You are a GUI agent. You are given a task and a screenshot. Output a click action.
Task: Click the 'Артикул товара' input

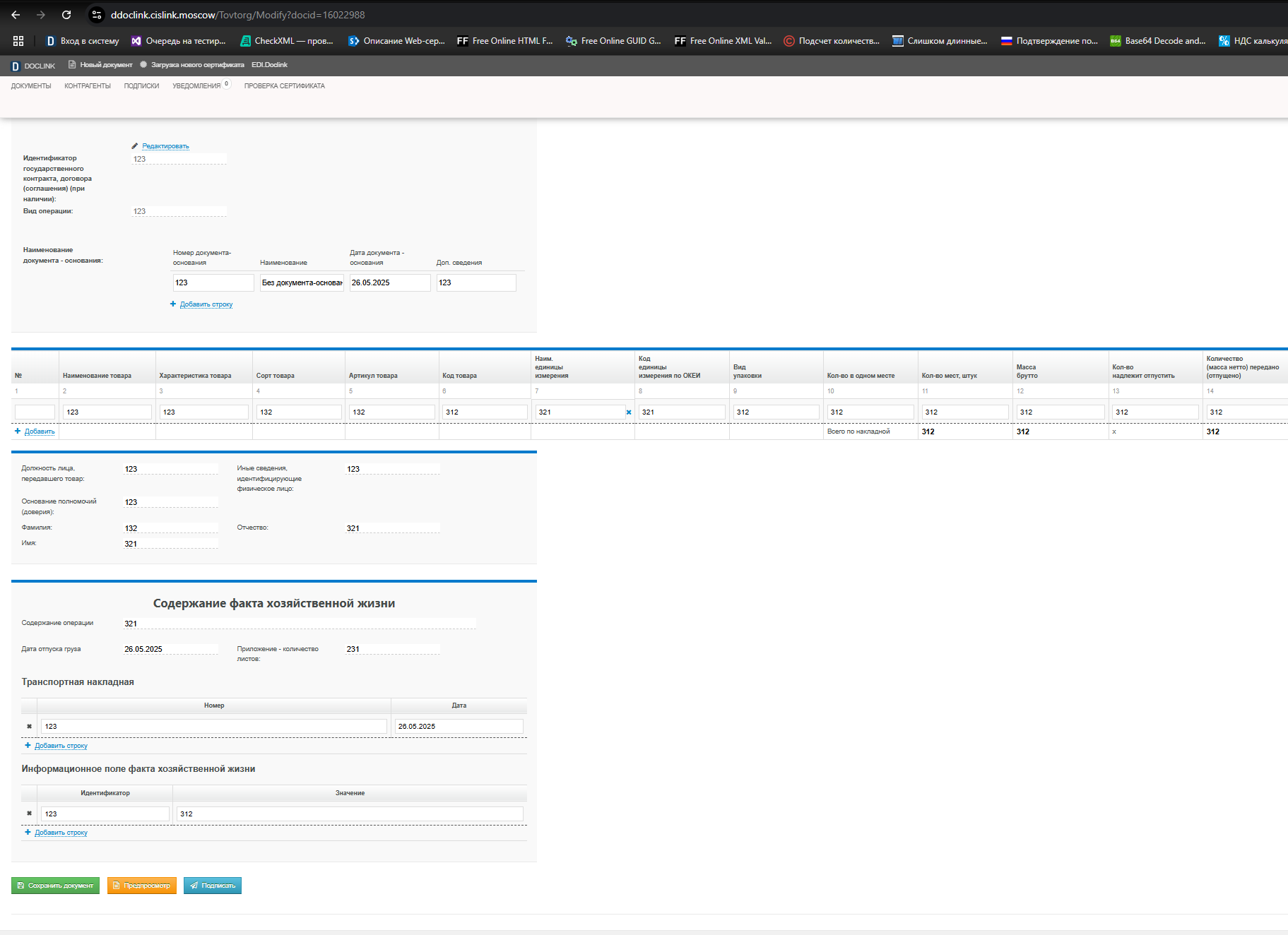click(x=392, y=412)
